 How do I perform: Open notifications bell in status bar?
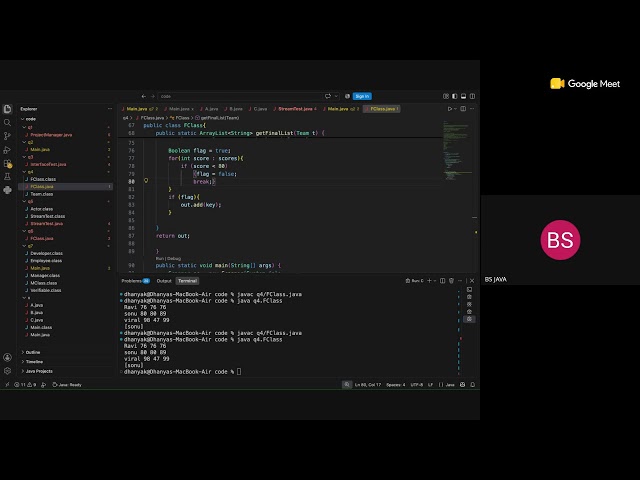473,384
